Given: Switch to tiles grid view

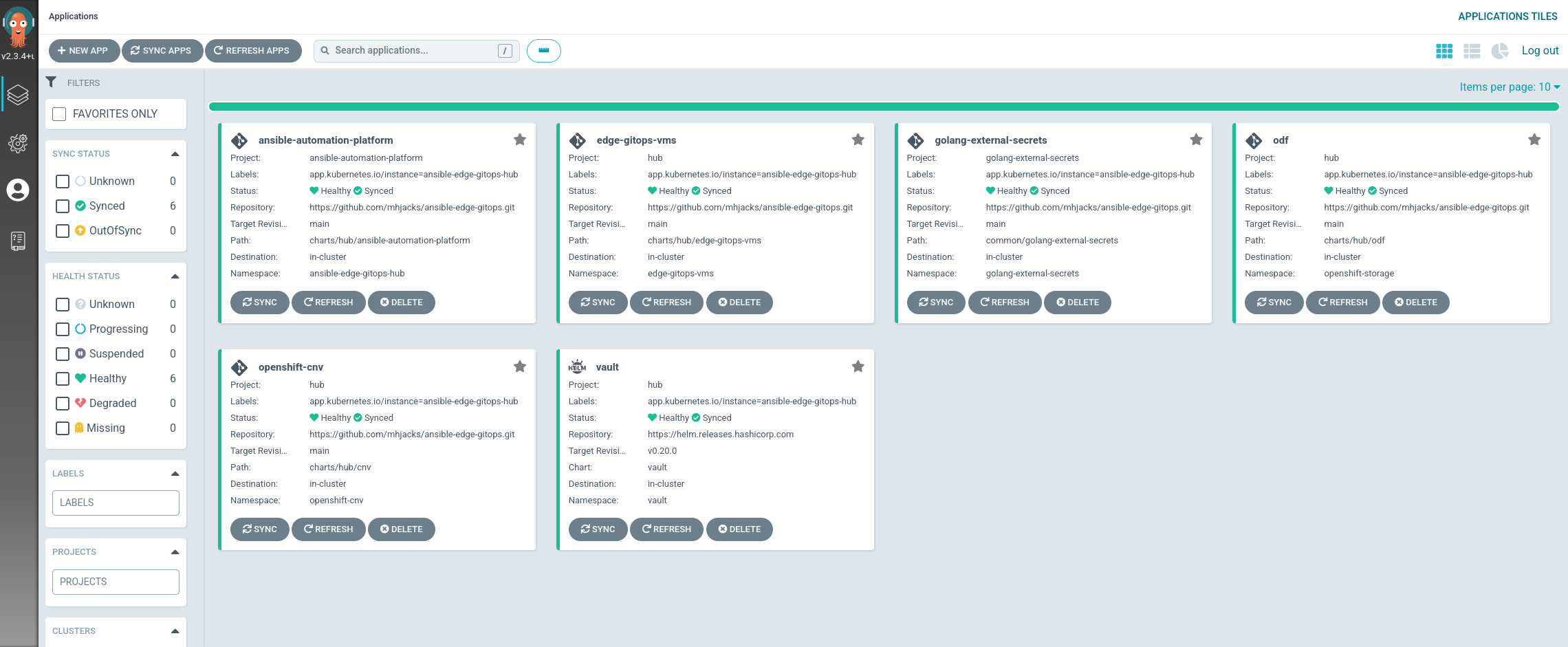Looking at the screenshot, I should click(1444, 51).
